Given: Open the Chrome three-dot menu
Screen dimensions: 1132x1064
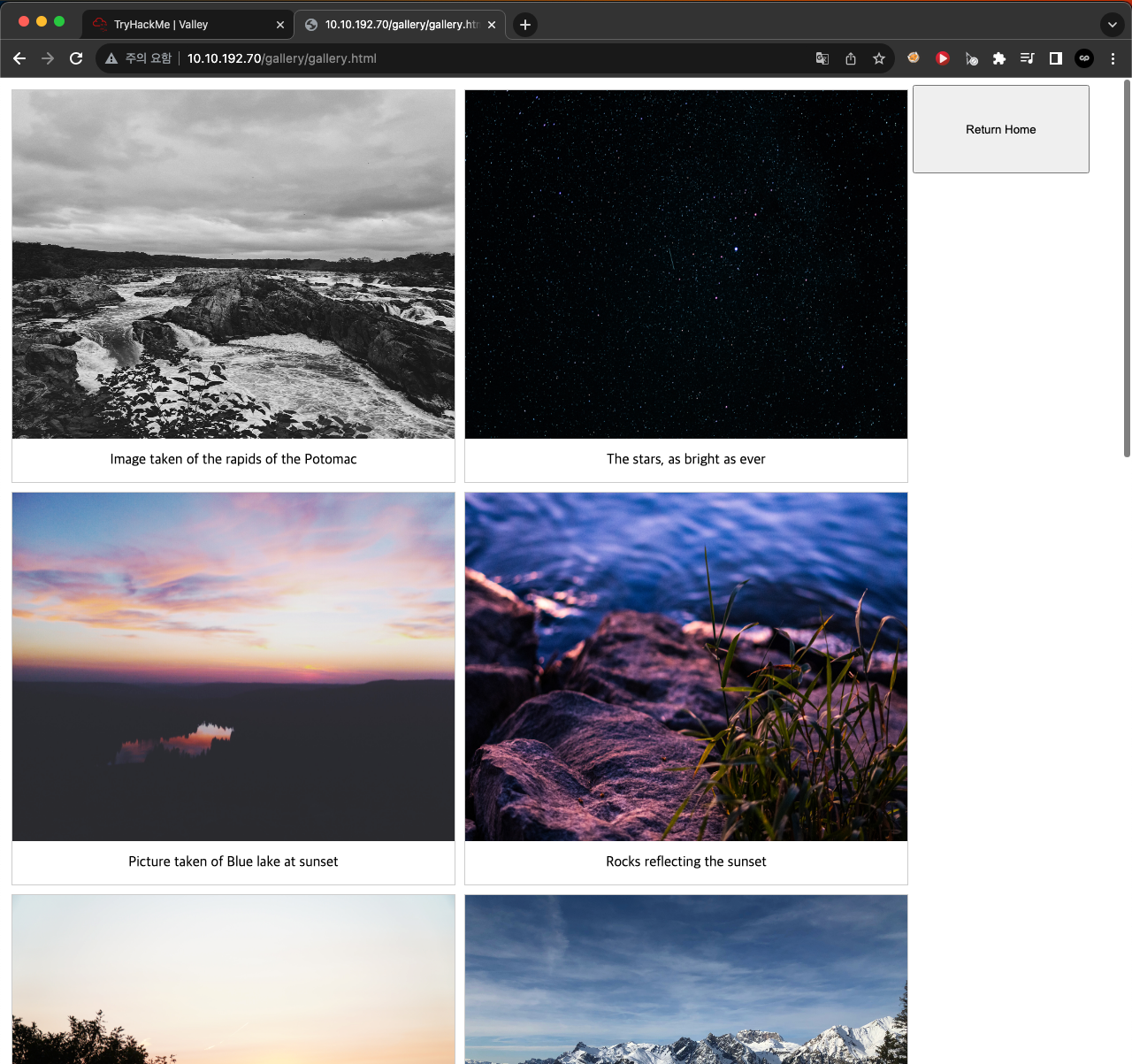Looking at the screenshot, I should (1113, 58).
